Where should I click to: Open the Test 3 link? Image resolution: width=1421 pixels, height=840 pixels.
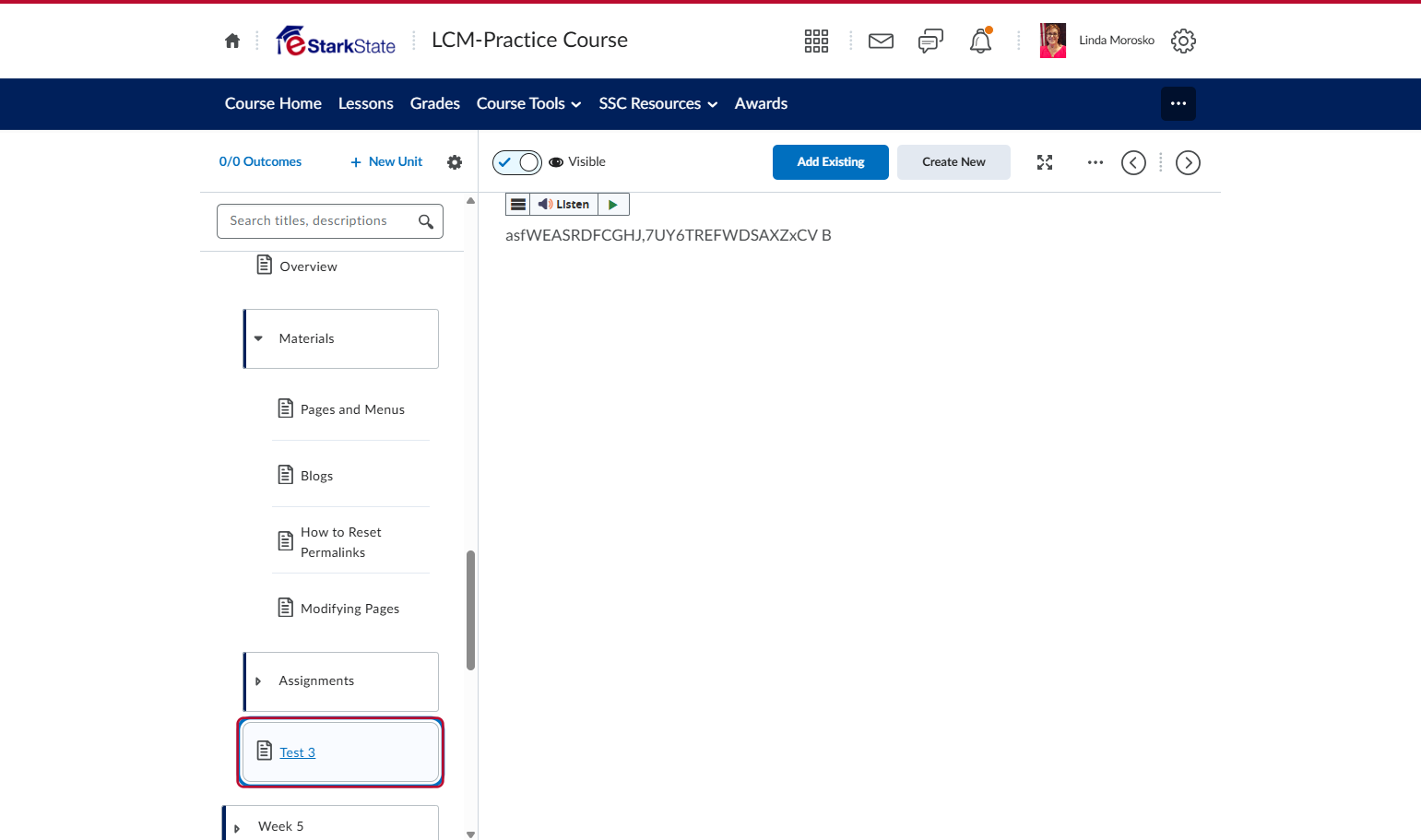pos(297,752)
